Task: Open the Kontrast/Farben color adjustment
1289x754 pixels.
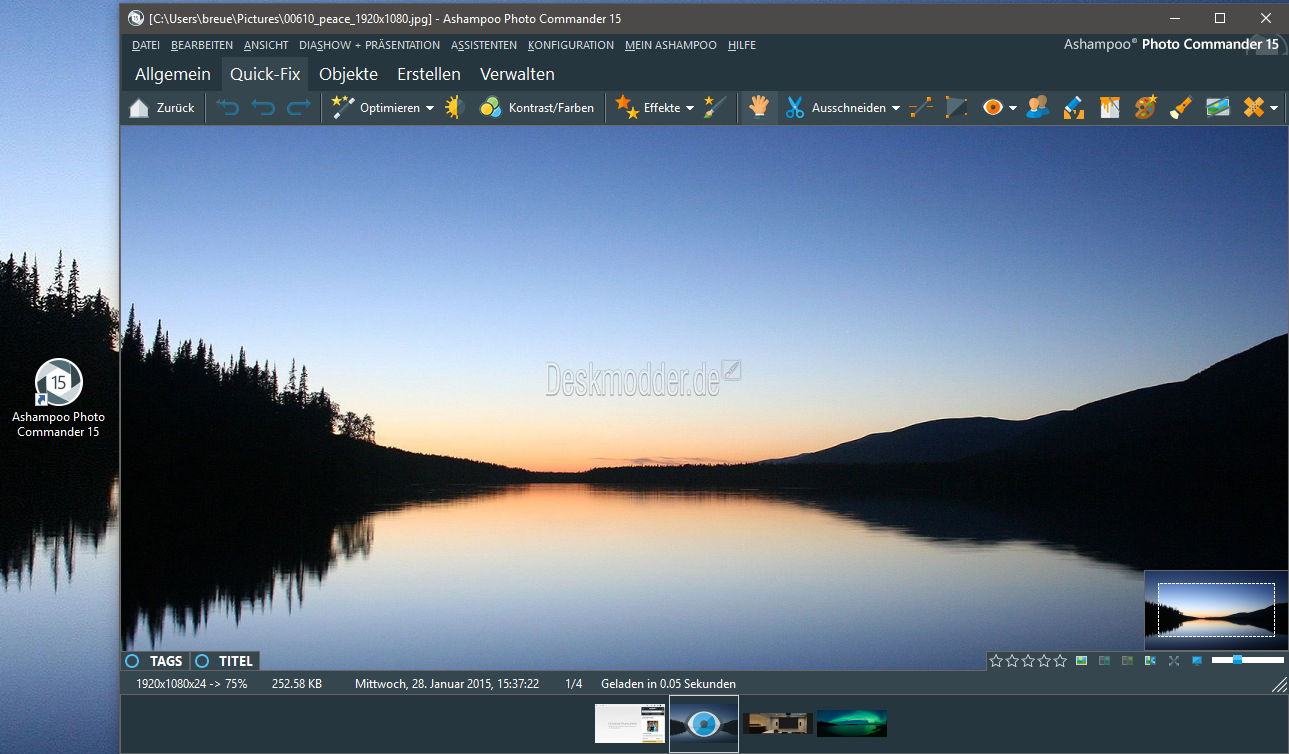Action: 536,108
